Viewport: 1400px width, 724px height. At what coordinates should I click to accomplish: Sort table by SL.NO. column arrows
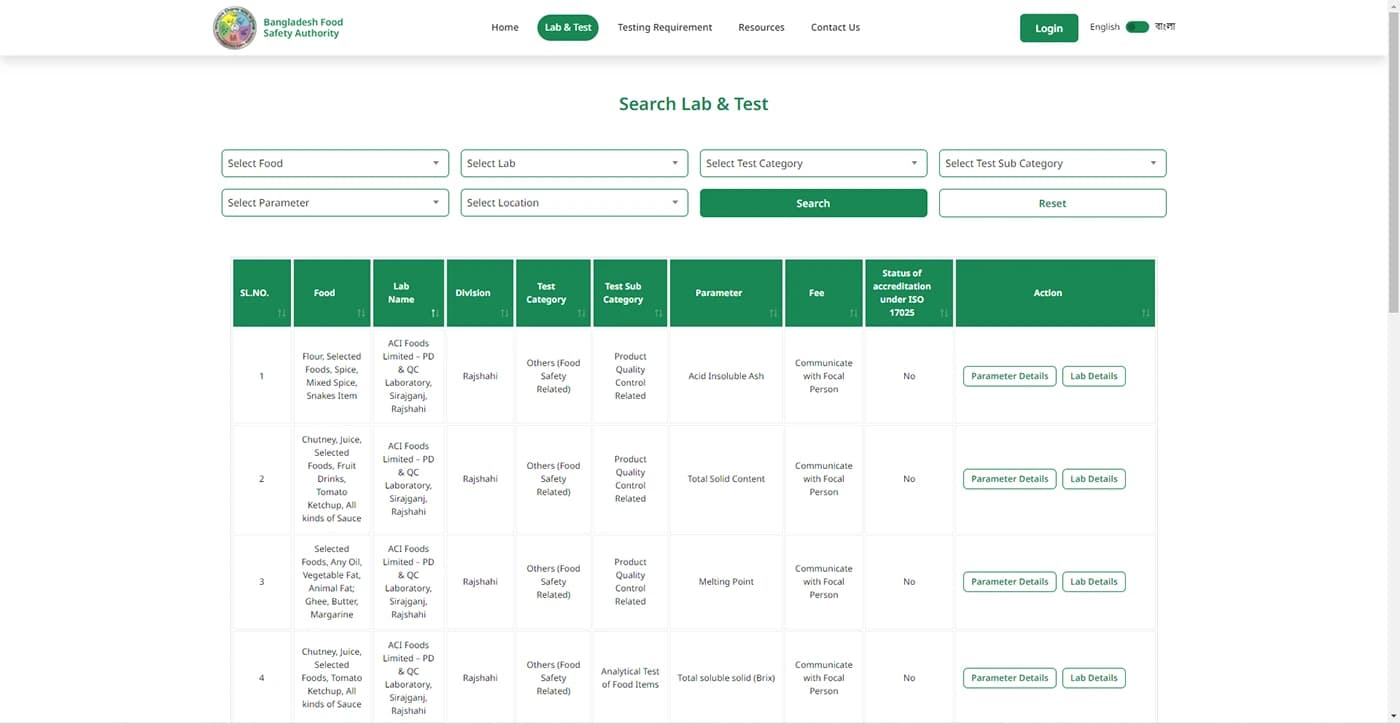(282, 314)
